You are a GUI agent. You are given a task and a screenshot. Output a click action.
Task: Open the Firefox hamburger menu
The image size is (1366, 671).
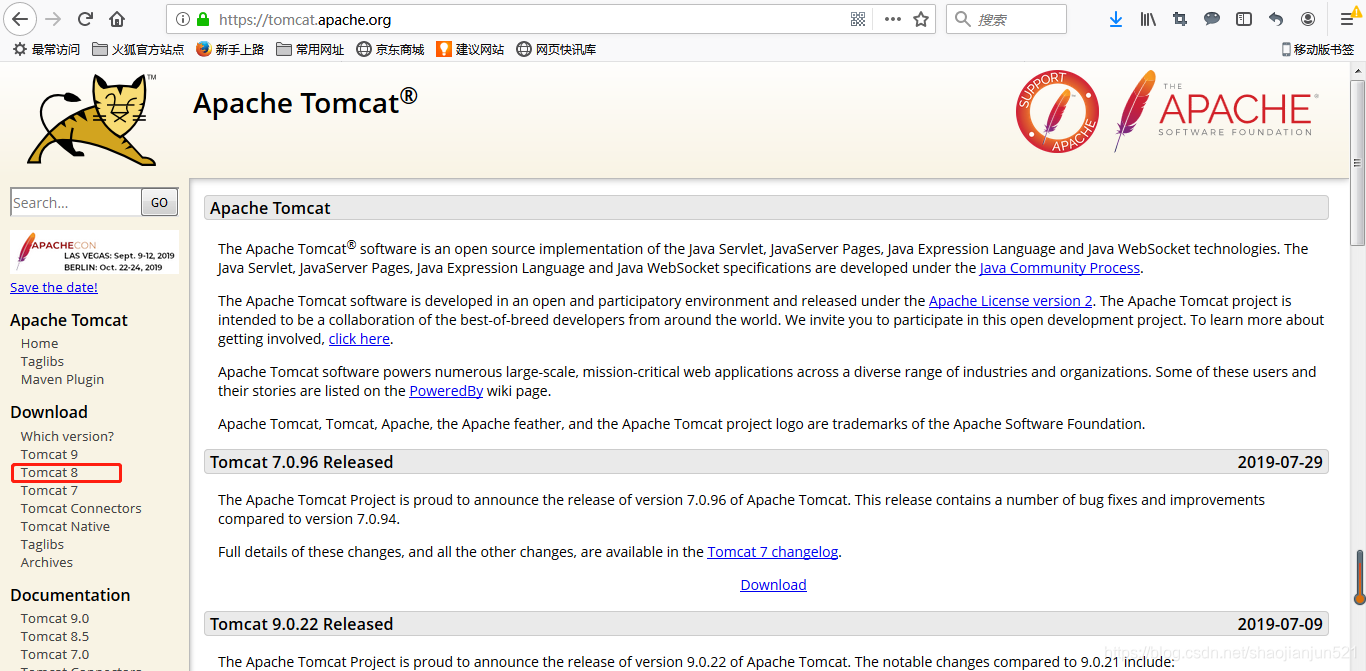[x=1348, y=19]
